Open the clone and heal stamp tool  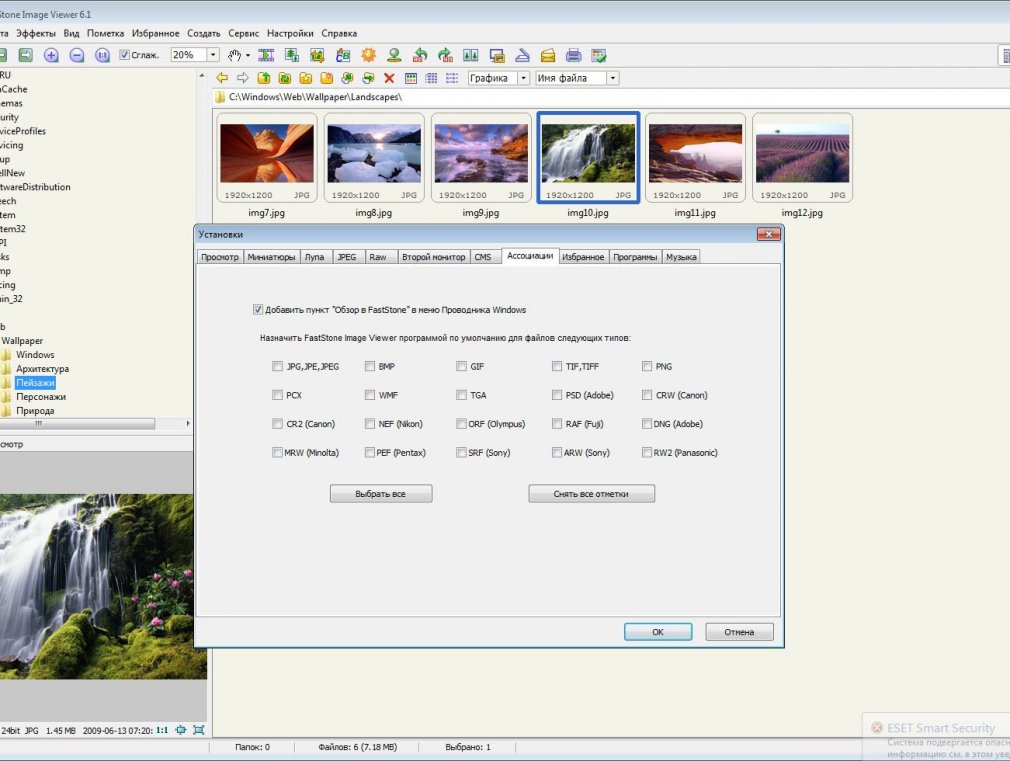(x=394, y=55)
